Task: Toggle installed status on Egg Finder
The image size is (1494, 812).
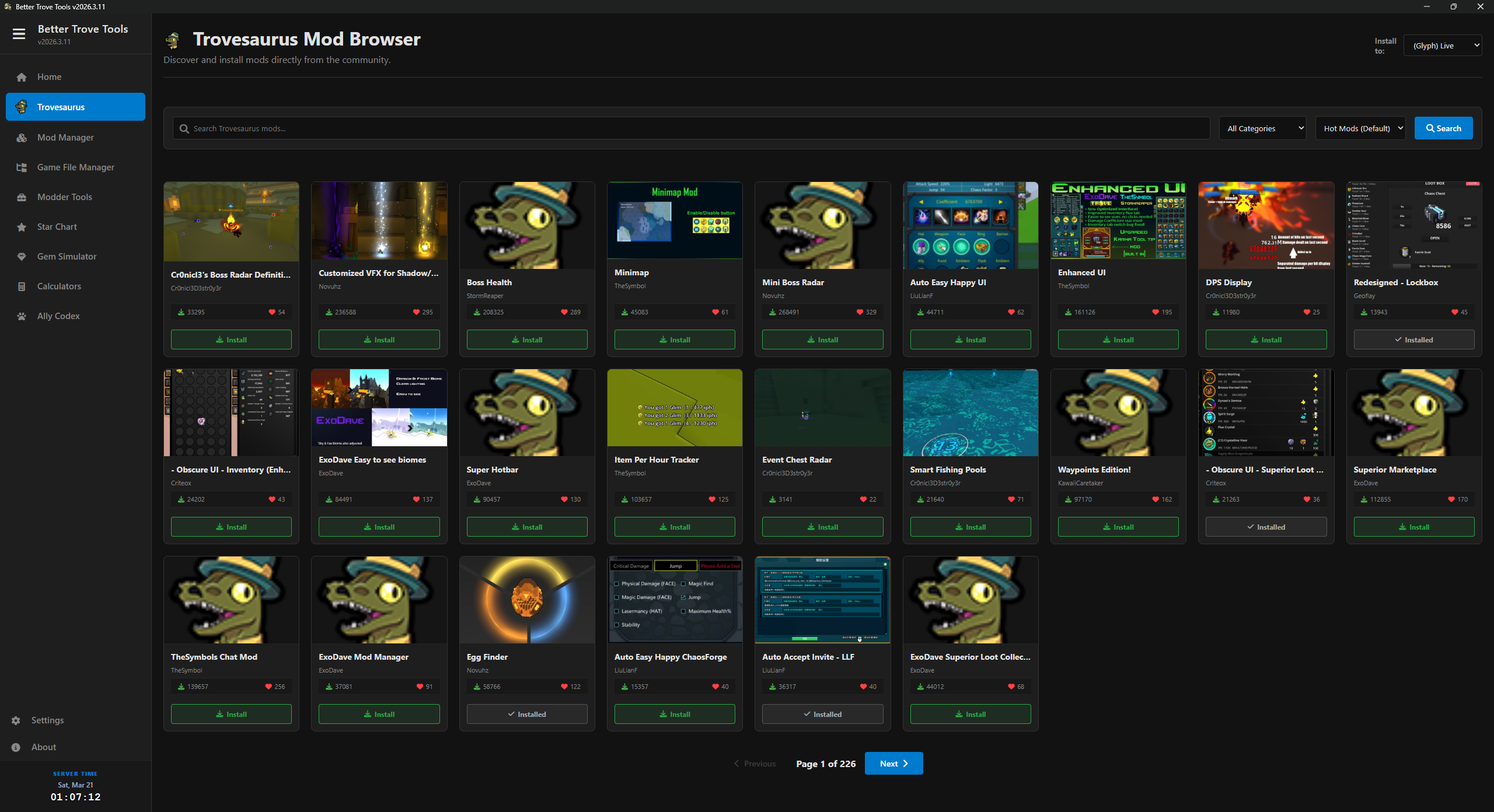Action: [526, 714]
